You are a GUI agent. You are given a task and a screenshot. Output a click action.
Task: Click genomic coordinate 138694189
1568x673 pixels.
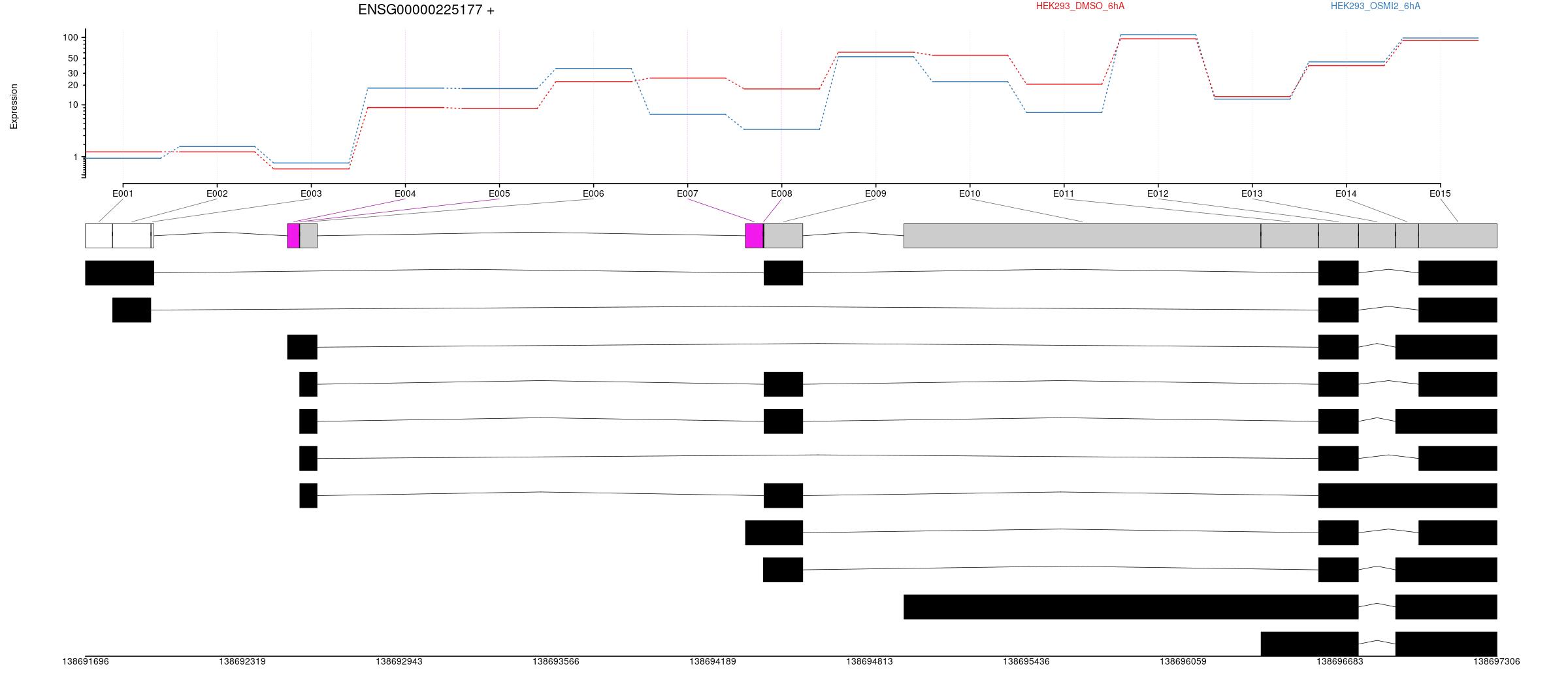tap(713, 661)
